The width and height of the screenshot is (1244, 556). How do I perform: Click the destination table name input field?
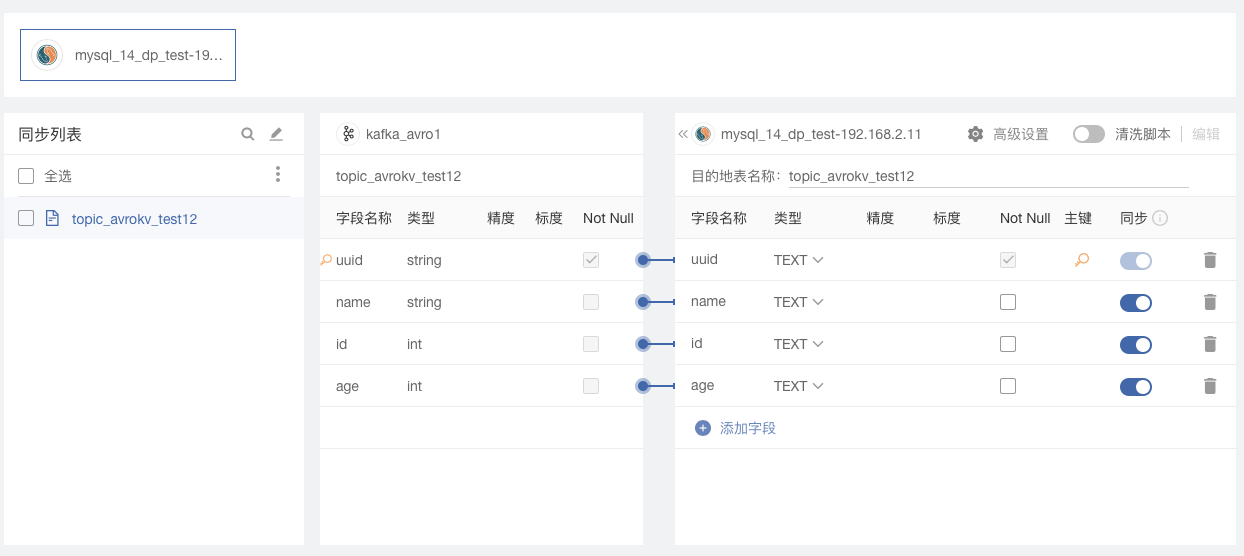[x=988, y=176]
